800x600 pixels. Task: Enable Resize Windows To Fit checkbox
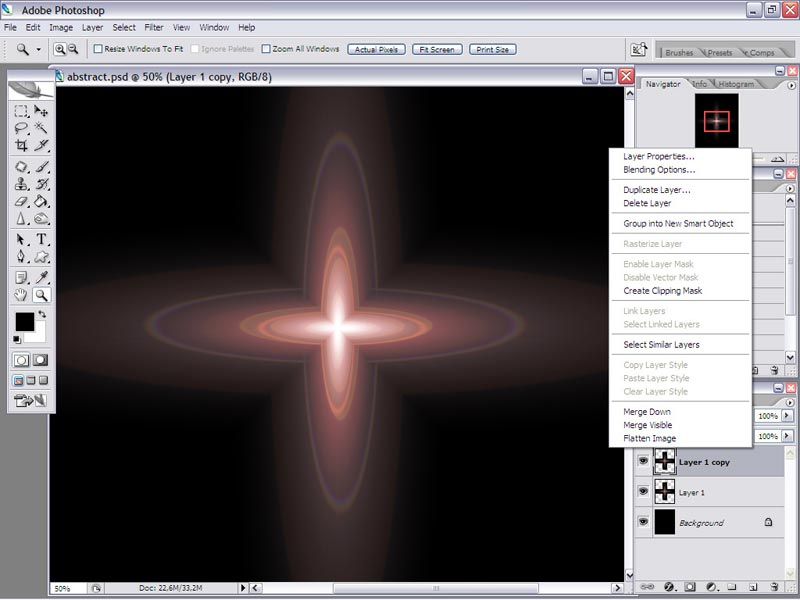click(x=98, y=49)
